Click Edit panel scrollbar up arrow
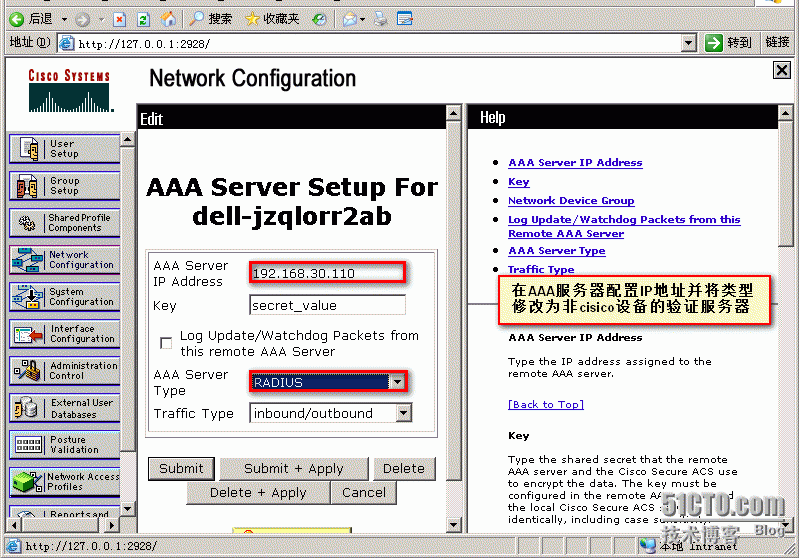This screenshot has height=558, width=799. (x=454, y=113)
